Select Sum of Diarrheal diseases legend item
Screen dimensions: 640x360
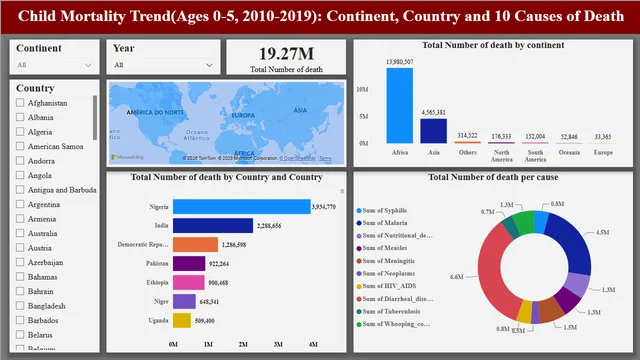(x=395, y=299)
